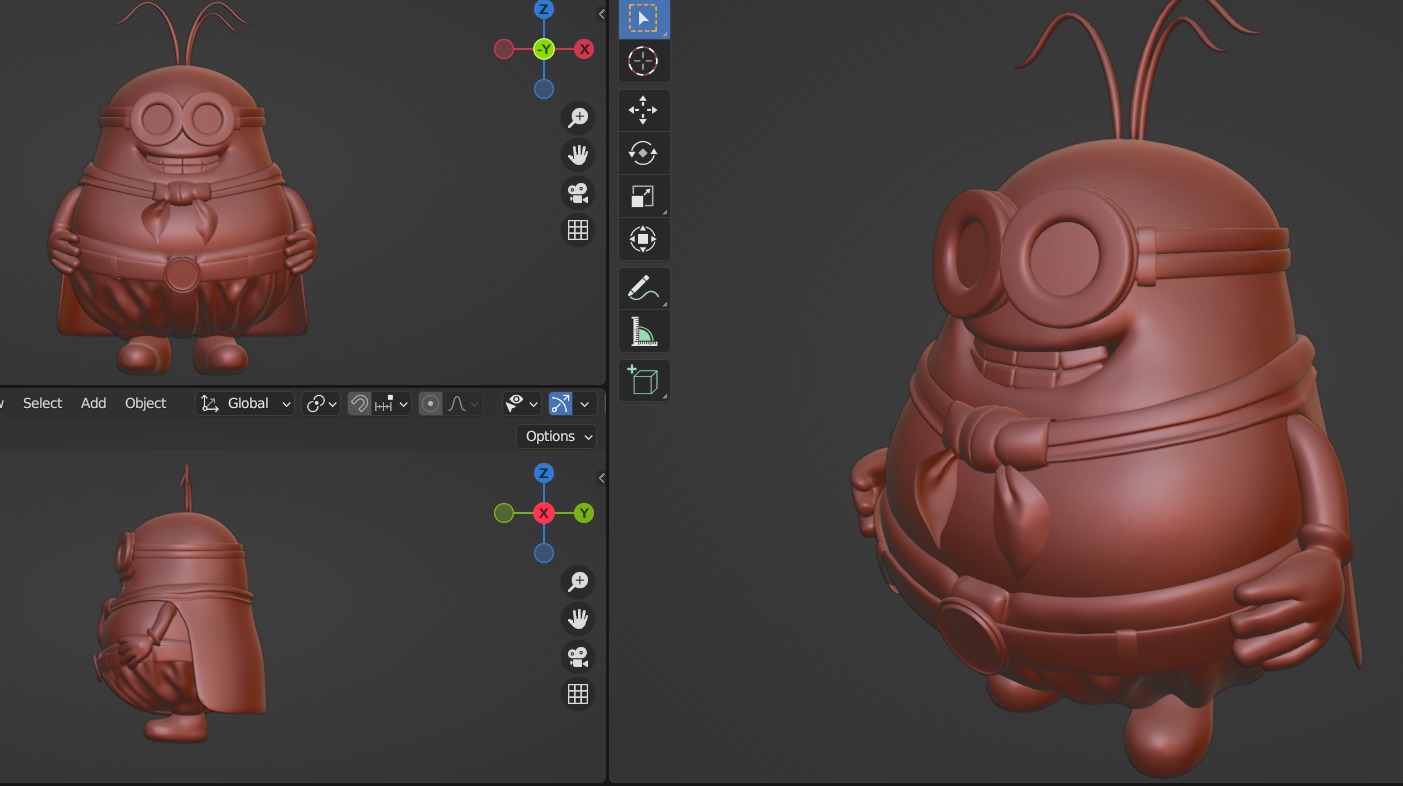Open the Object menu
The image size is (1403, 786).
click(x=146, y=403)
